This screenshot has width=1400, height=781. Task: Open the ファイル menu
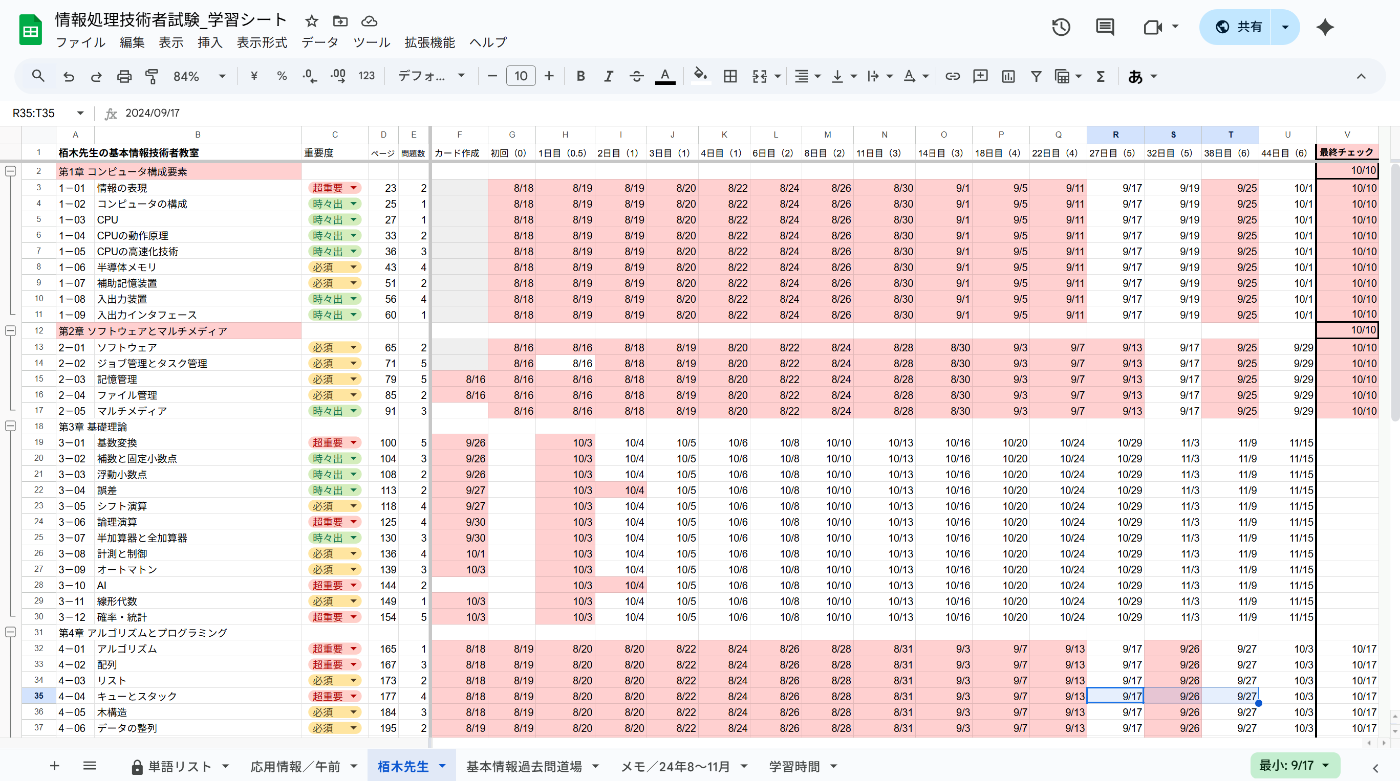81,43
